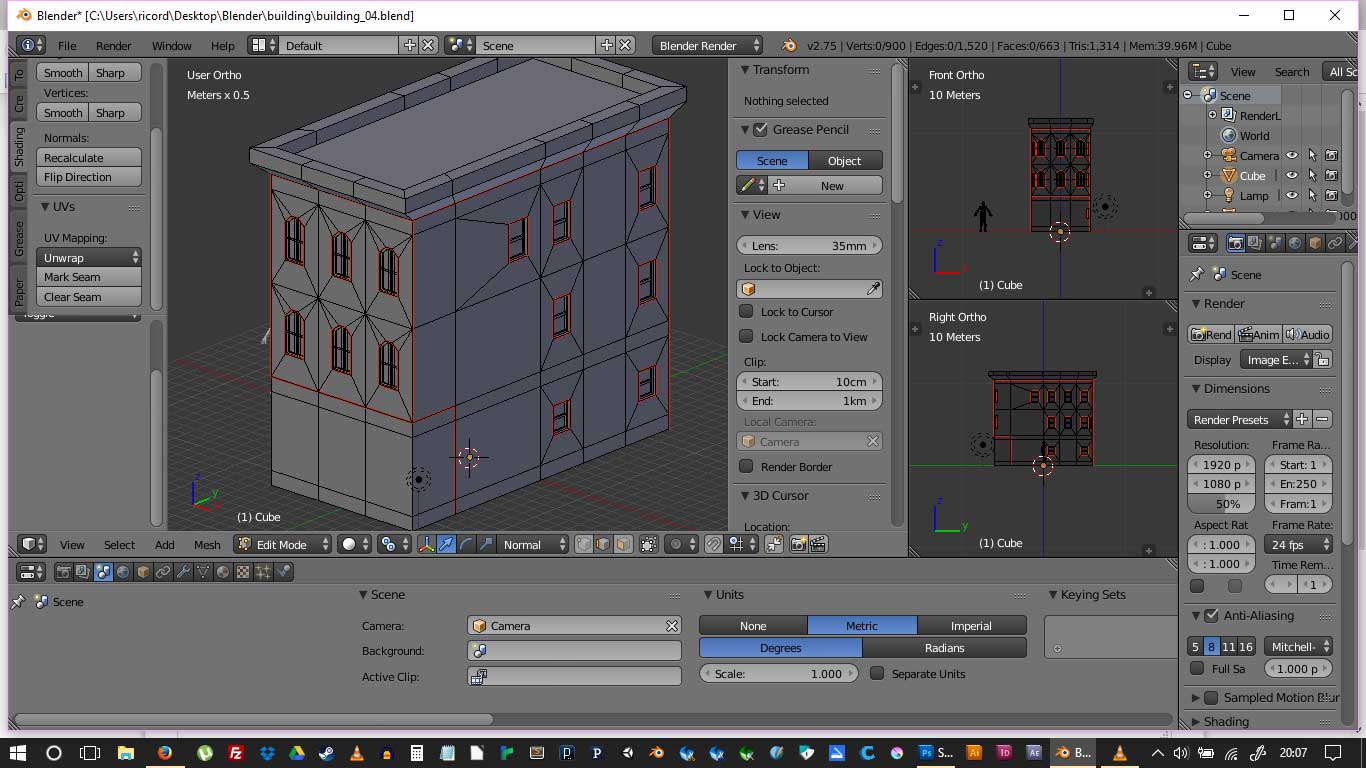Viewport: 1366px width, 768px height.
Task: Click the eyedropper in Lock to Object field
Action: click(x=873, y=289)
